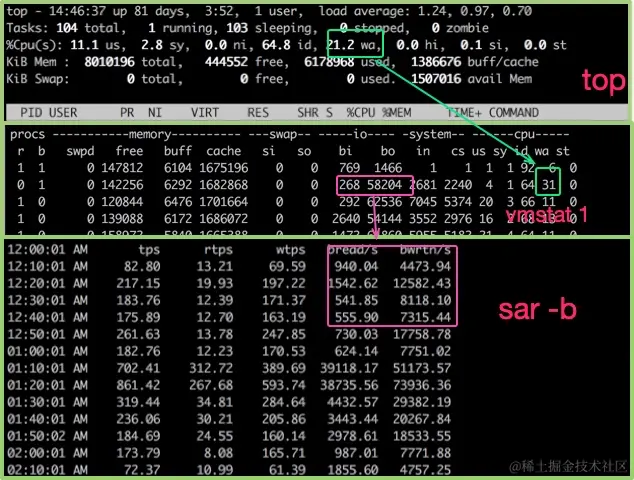Select free memory value 444552
Screen dimensions: 634x480
click(226, 62)
